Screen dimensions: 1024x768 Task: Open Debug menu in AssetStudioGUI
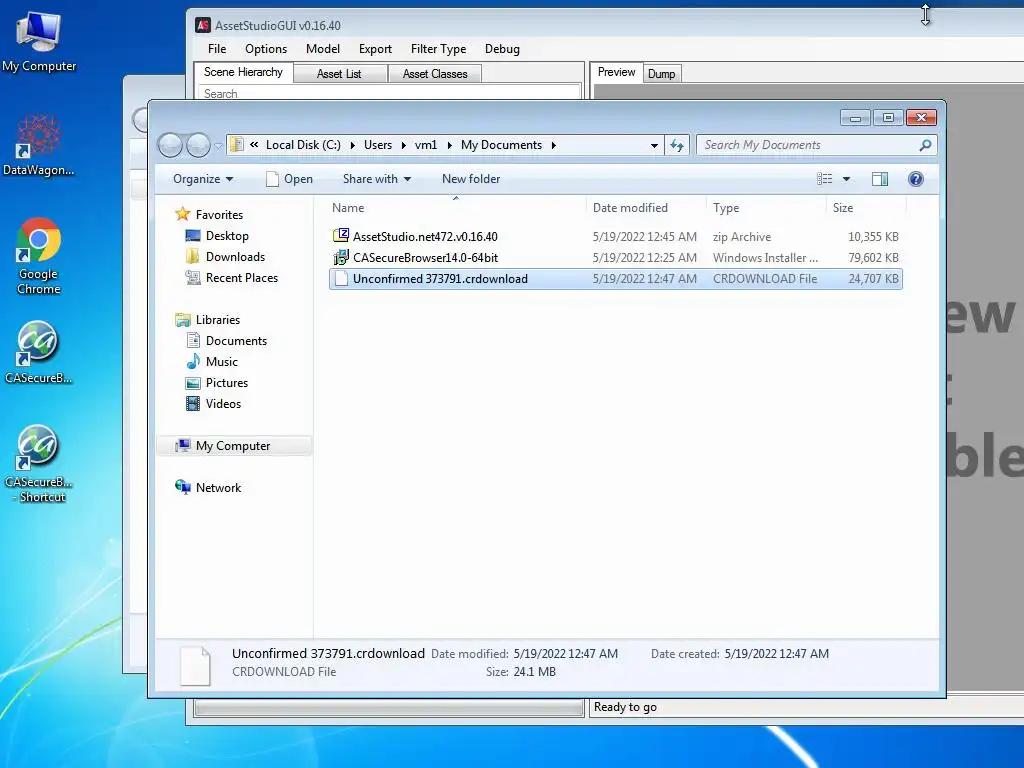(502, 49)
